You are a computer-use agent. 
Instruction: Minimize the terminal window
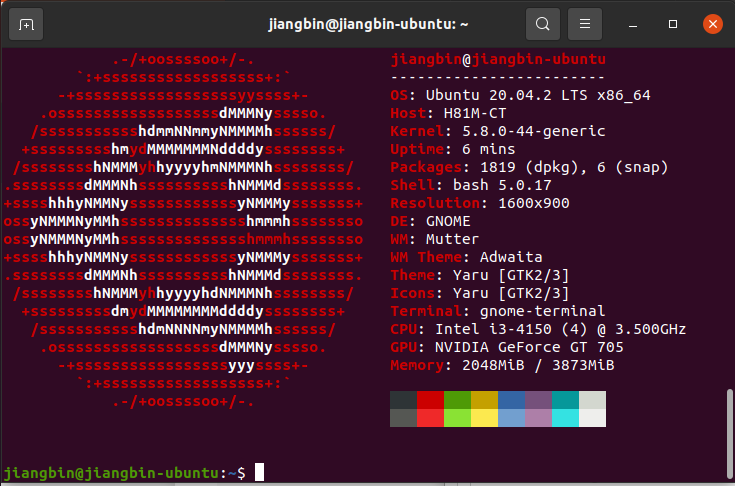633,24
